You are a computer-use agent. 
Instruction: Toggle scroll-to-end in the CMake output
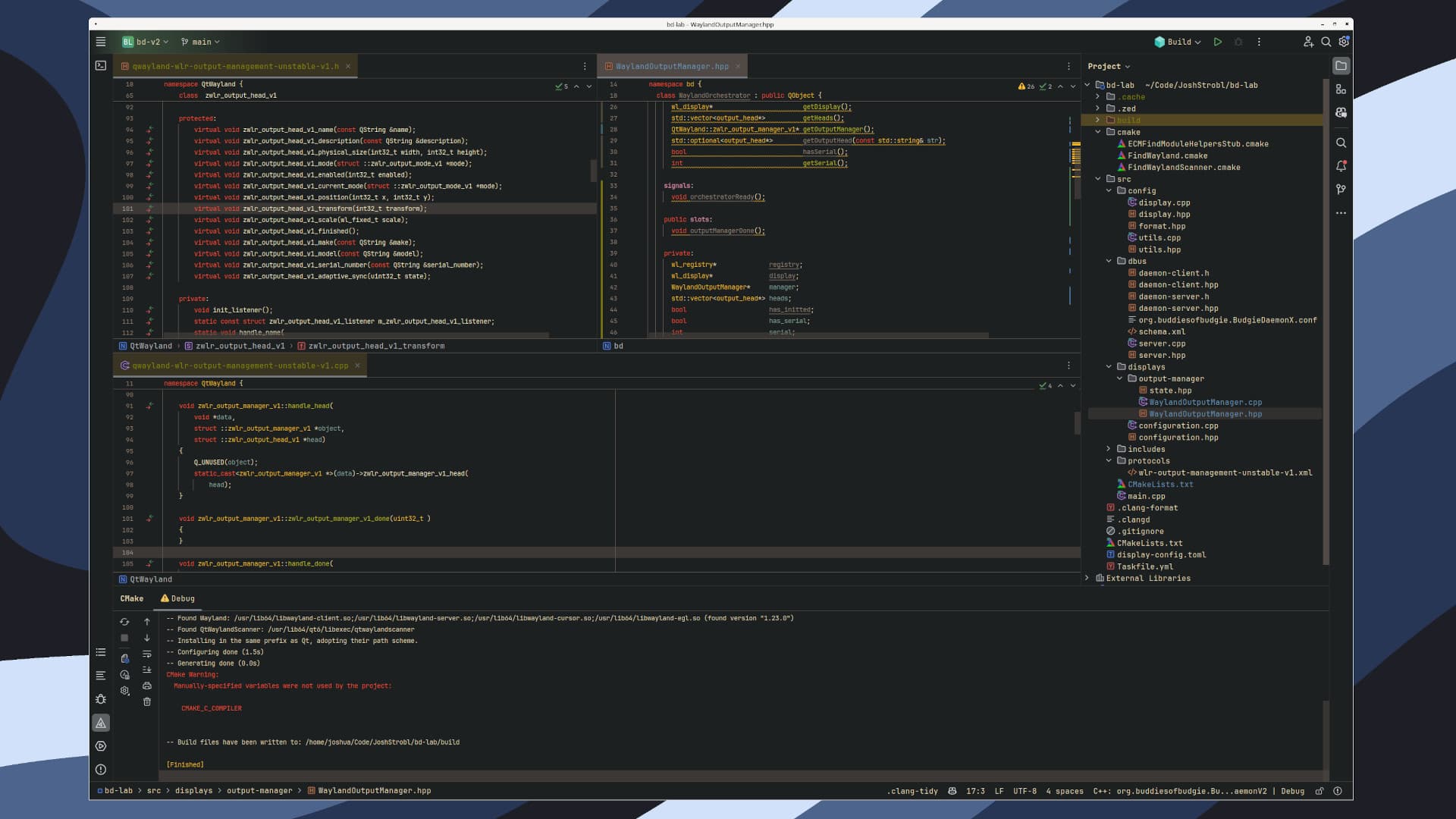click(x=147, y=670)
